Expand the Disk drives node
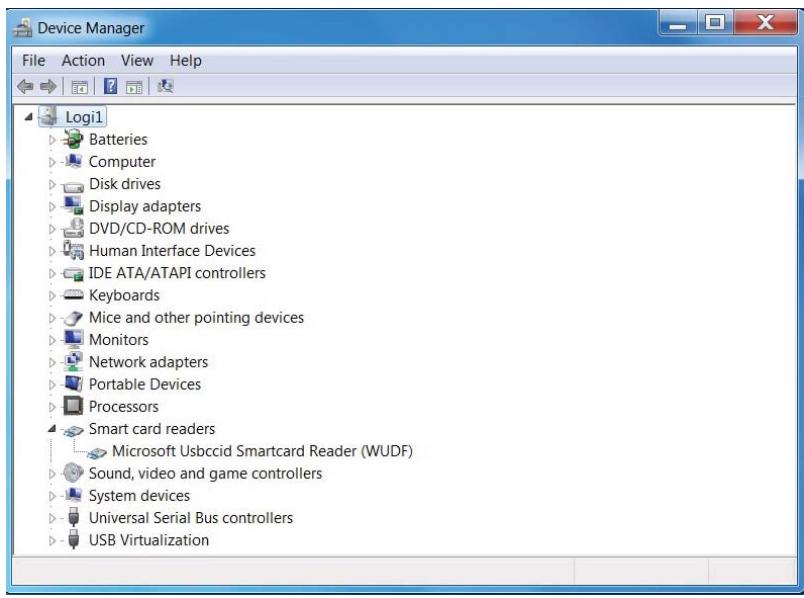 click(52, 184)
